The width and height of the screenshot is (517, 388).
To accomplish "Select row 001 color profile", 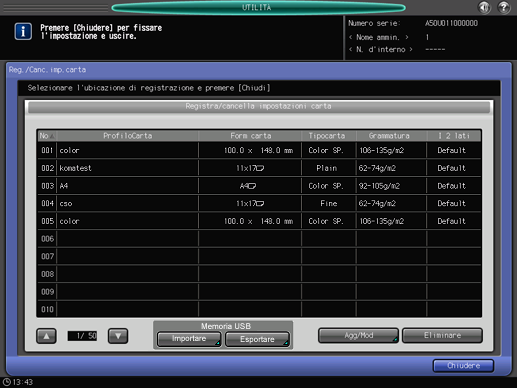I will click(259, 150).
